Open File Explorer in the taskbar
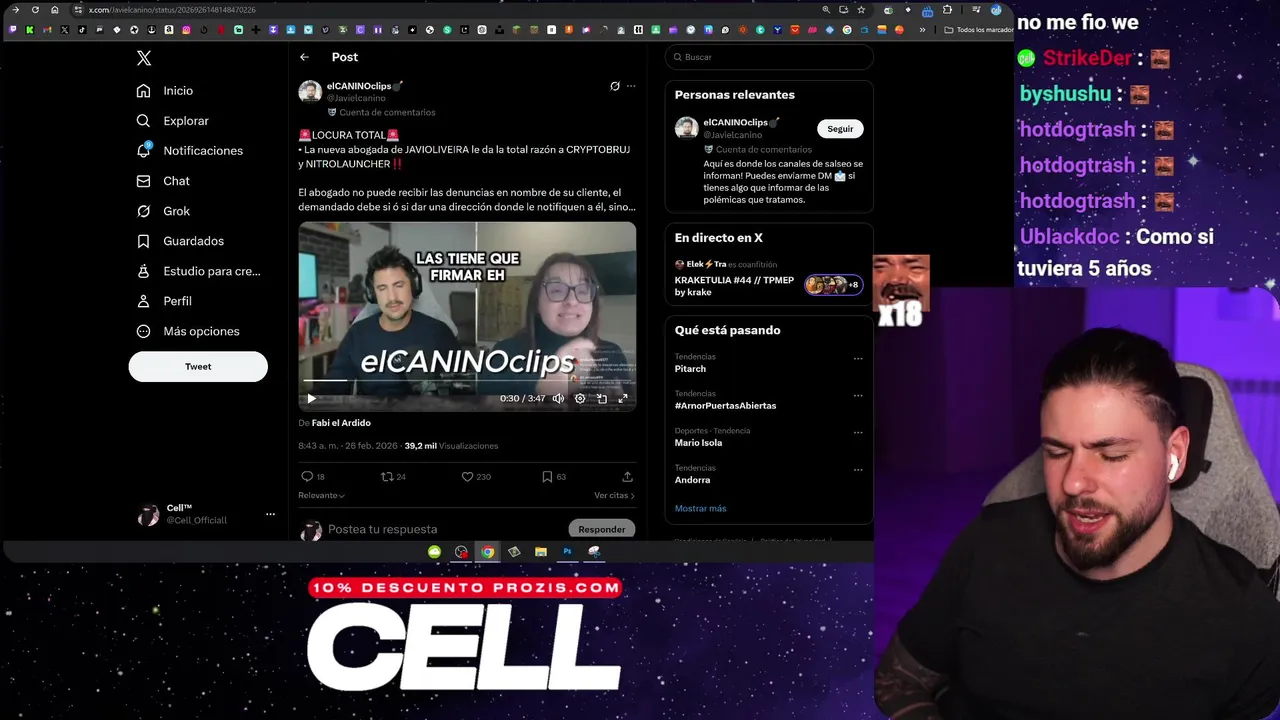Screen dimensions: 1280x720 point(541,552)
